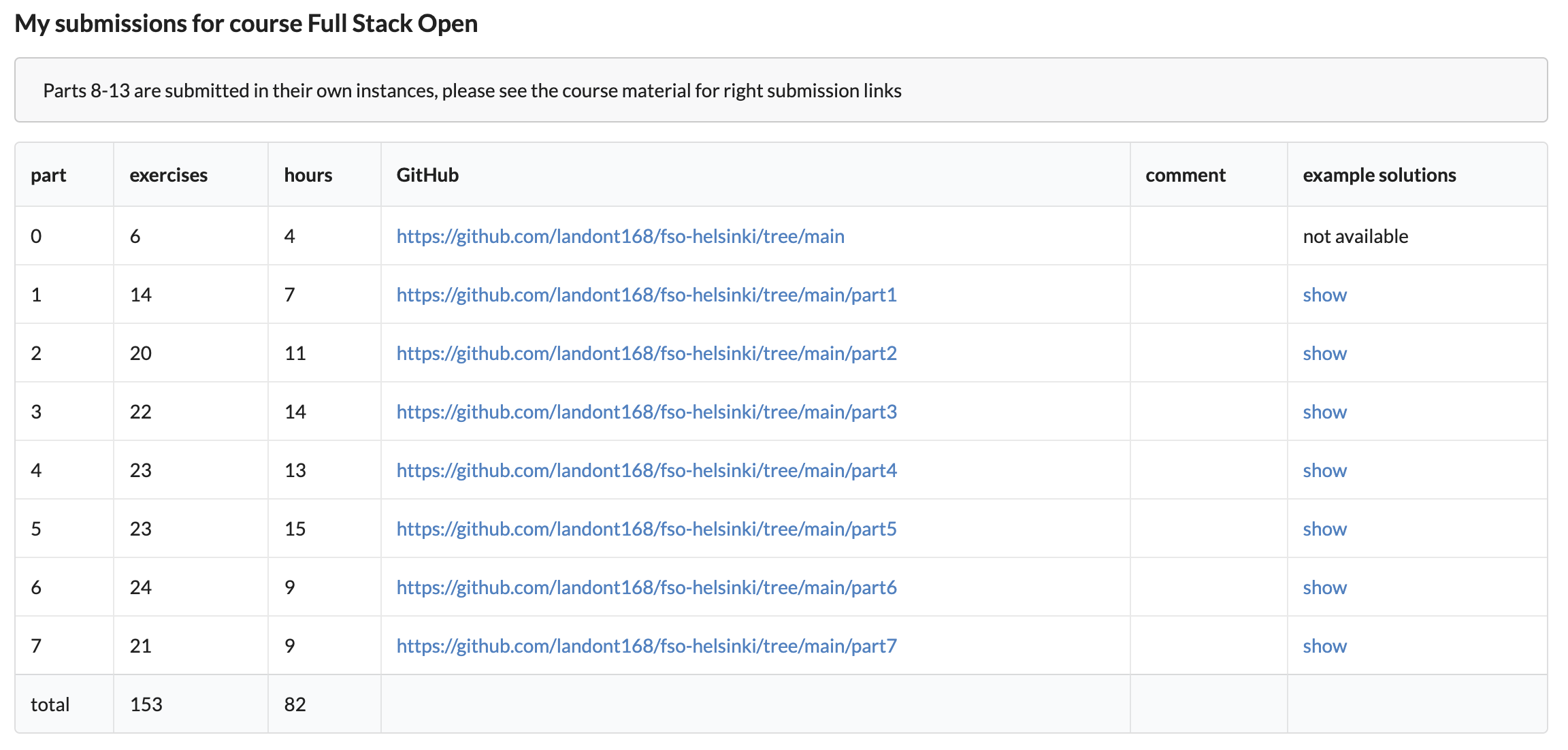Click the total hours value 82
The height and width of the screenshot is (750, 1568).
[295, 704]
